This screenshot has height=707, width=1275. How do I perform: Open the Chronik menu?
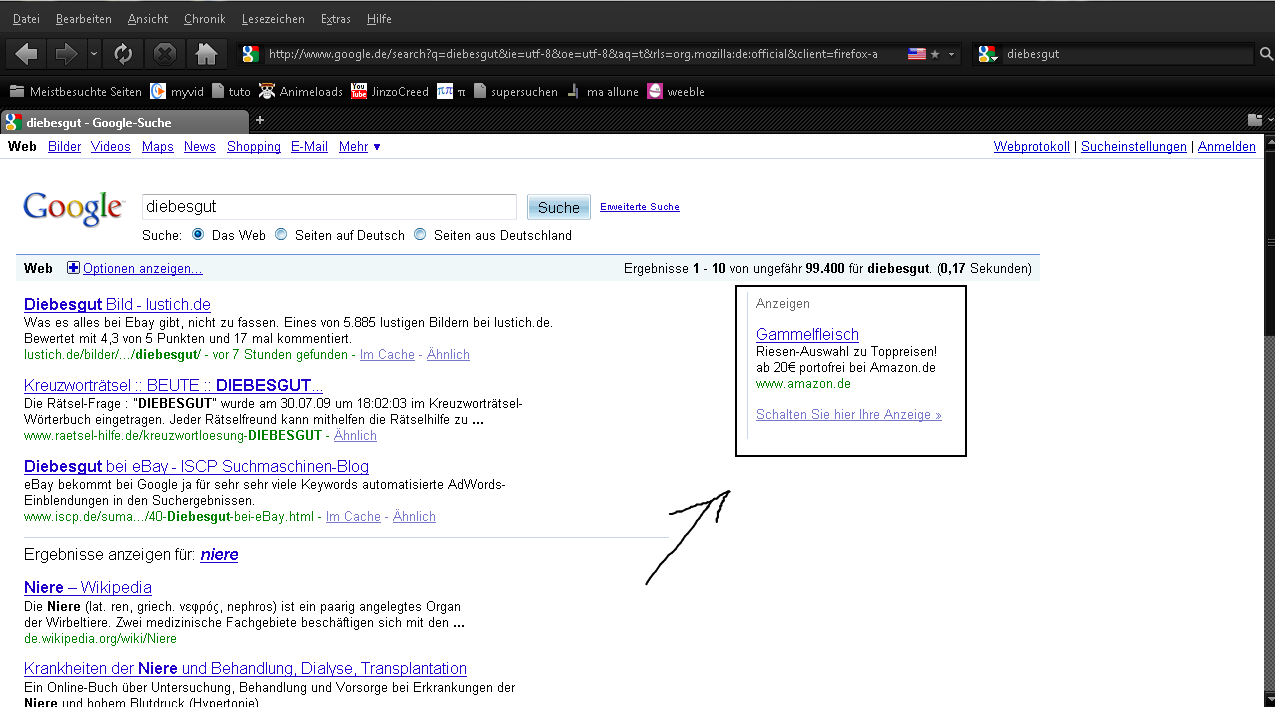click(205, 19)
